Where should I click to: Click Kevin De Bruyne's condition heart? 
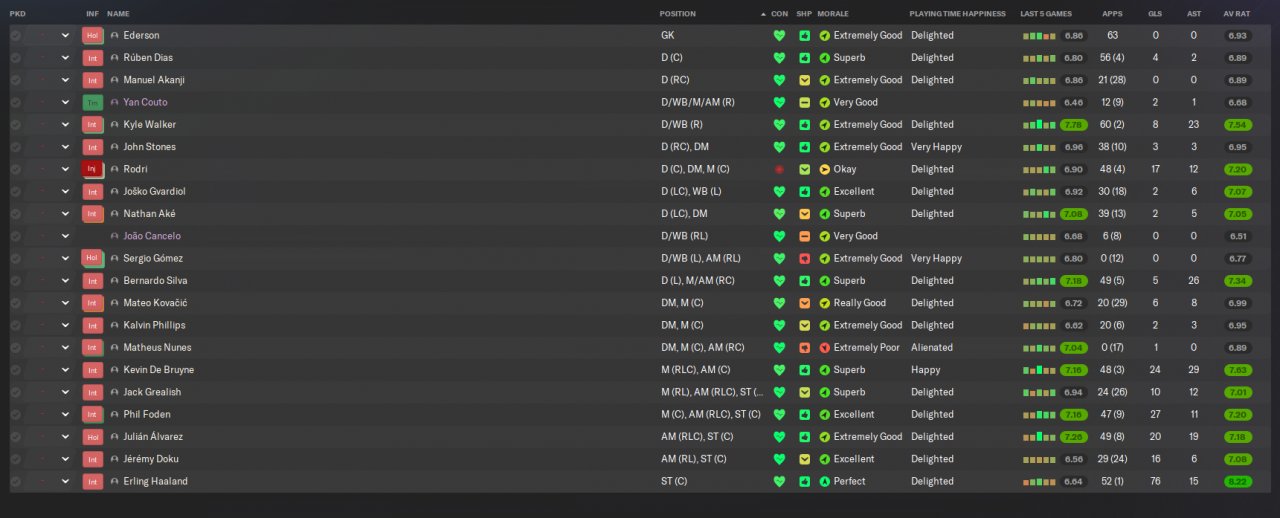point(779,370)
